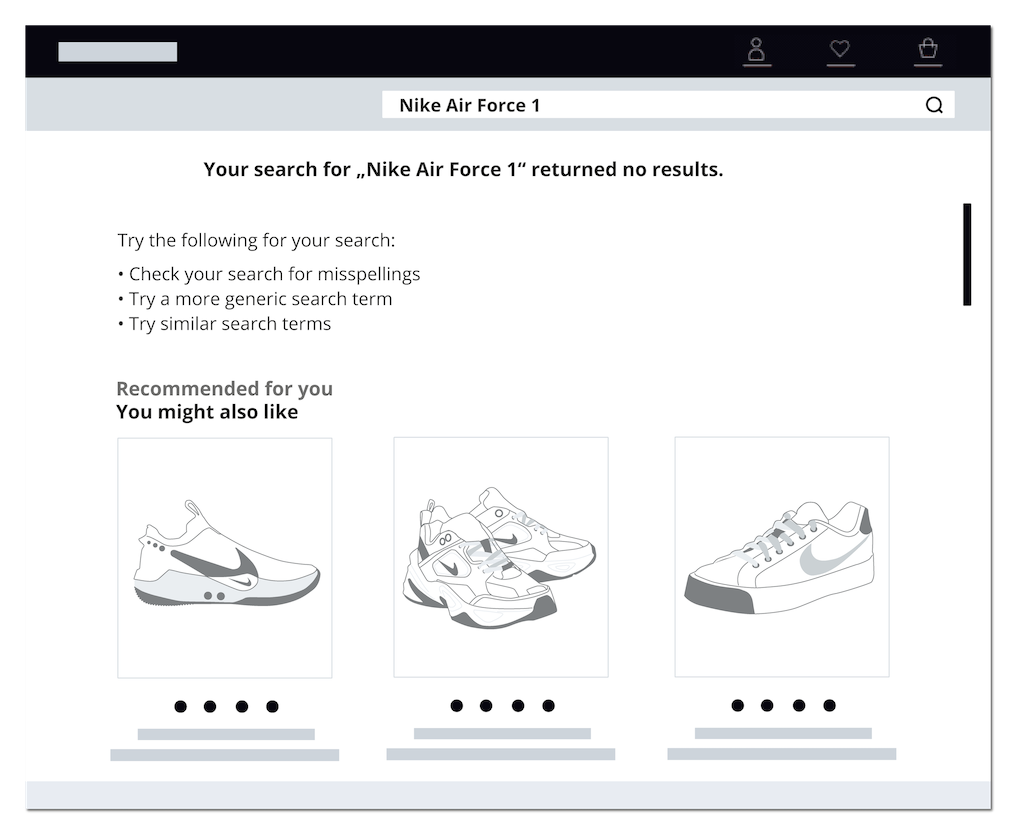This screenshot has height=837, width=1024.
Task: Click the page scrollbar thumb
Action: (967, 255)
